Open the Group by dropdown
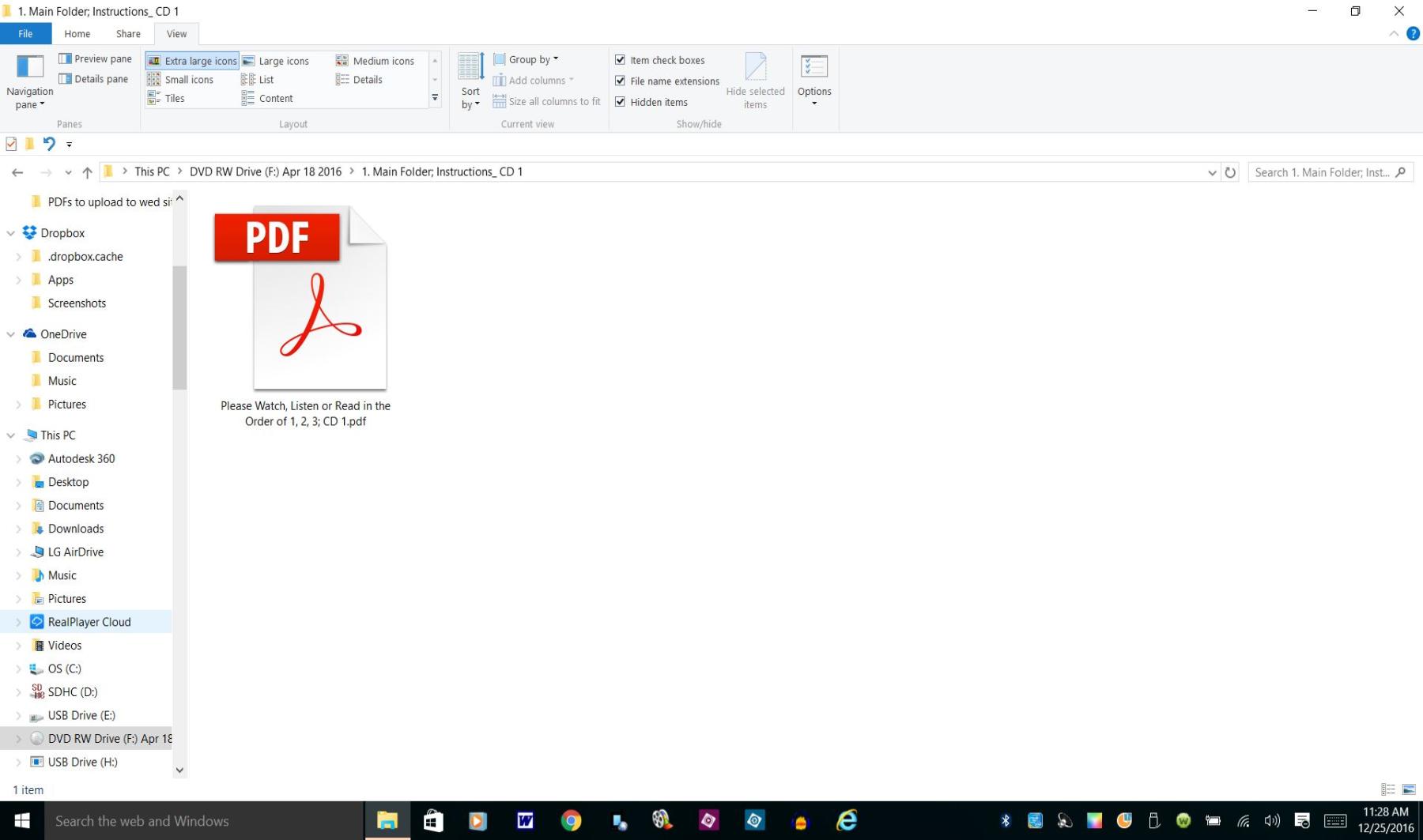Screen dimensions: 1423x840 (526, 59)
